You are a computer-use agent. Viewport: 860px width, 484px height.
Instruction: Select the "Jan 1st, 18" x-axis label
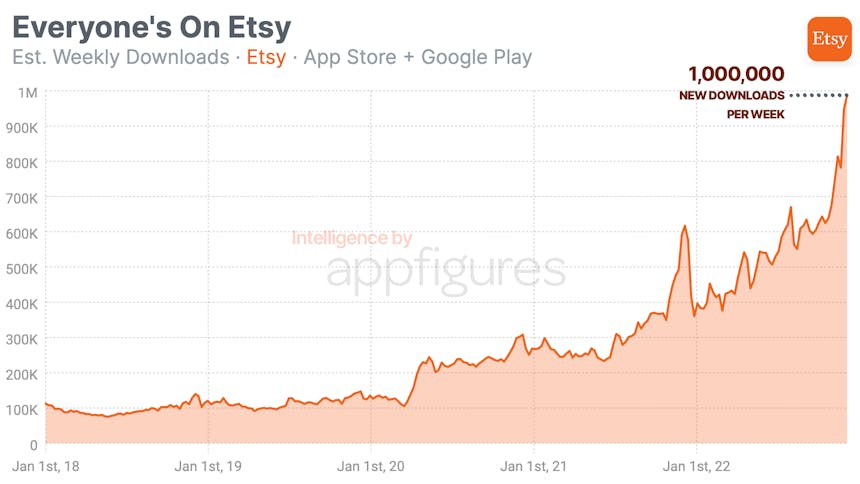[45, 466]
